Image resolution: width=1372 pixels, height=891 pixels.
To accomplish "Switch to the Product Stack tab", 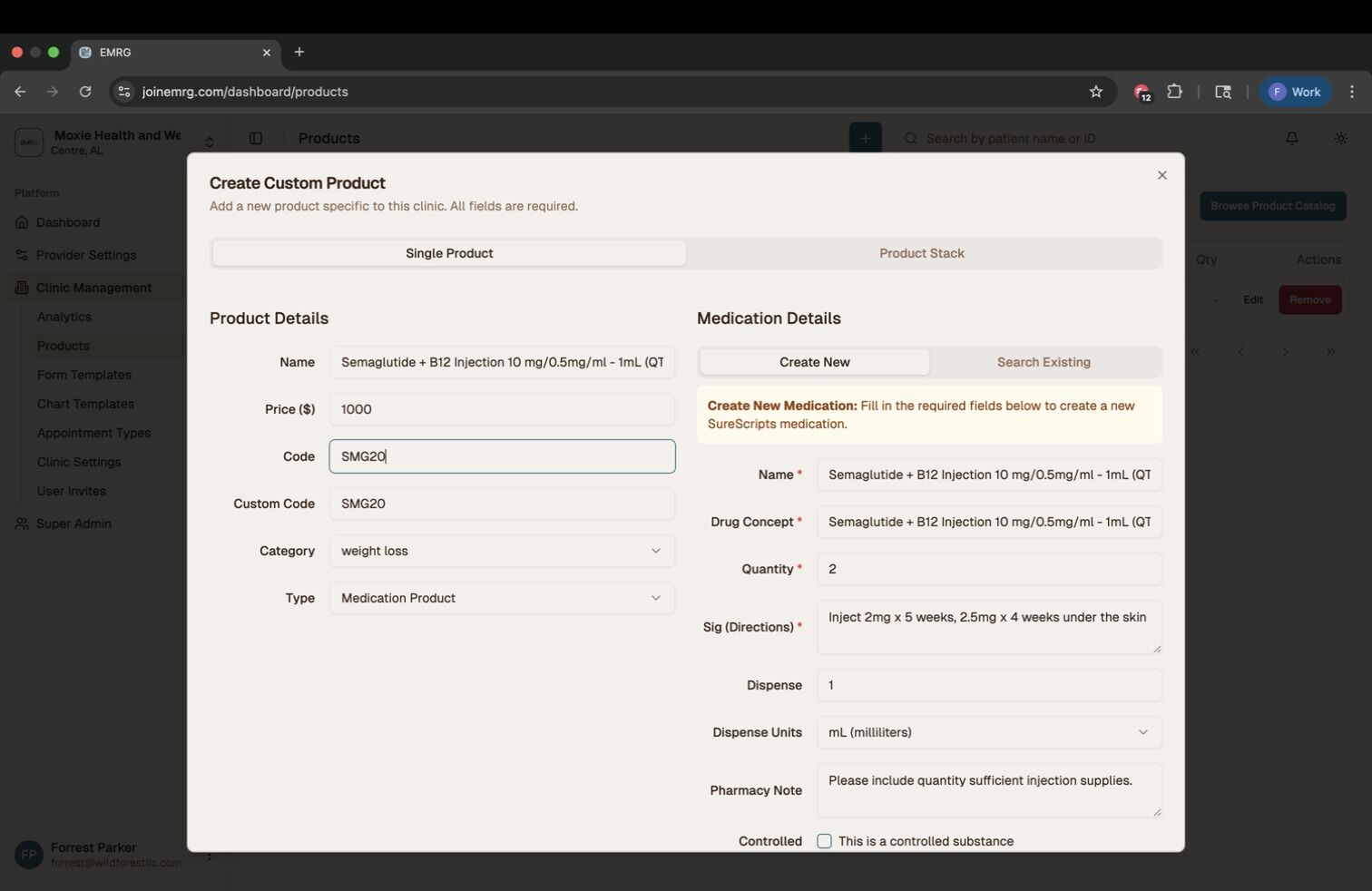I will pos(921,253).
